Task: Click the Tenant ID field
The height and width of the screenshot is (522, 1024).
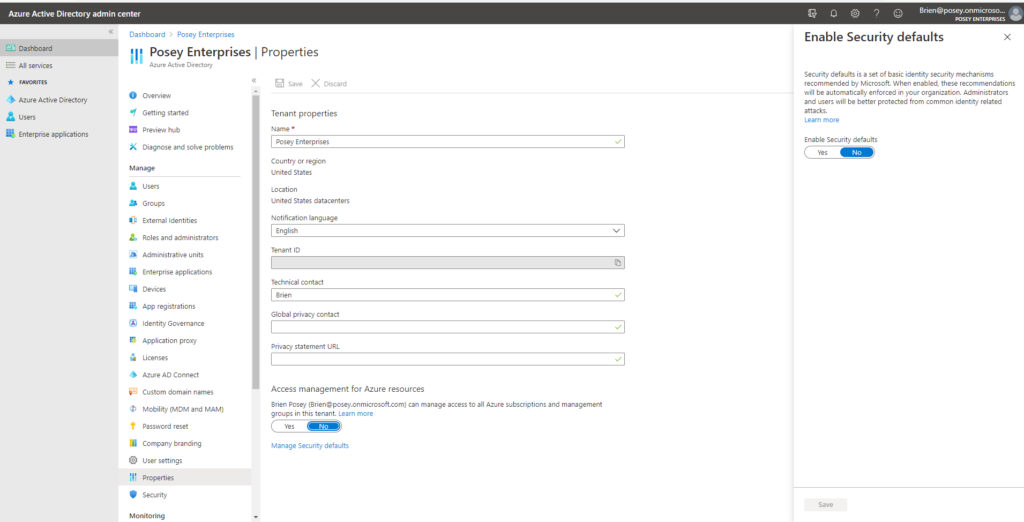Action: click(447, 263)
